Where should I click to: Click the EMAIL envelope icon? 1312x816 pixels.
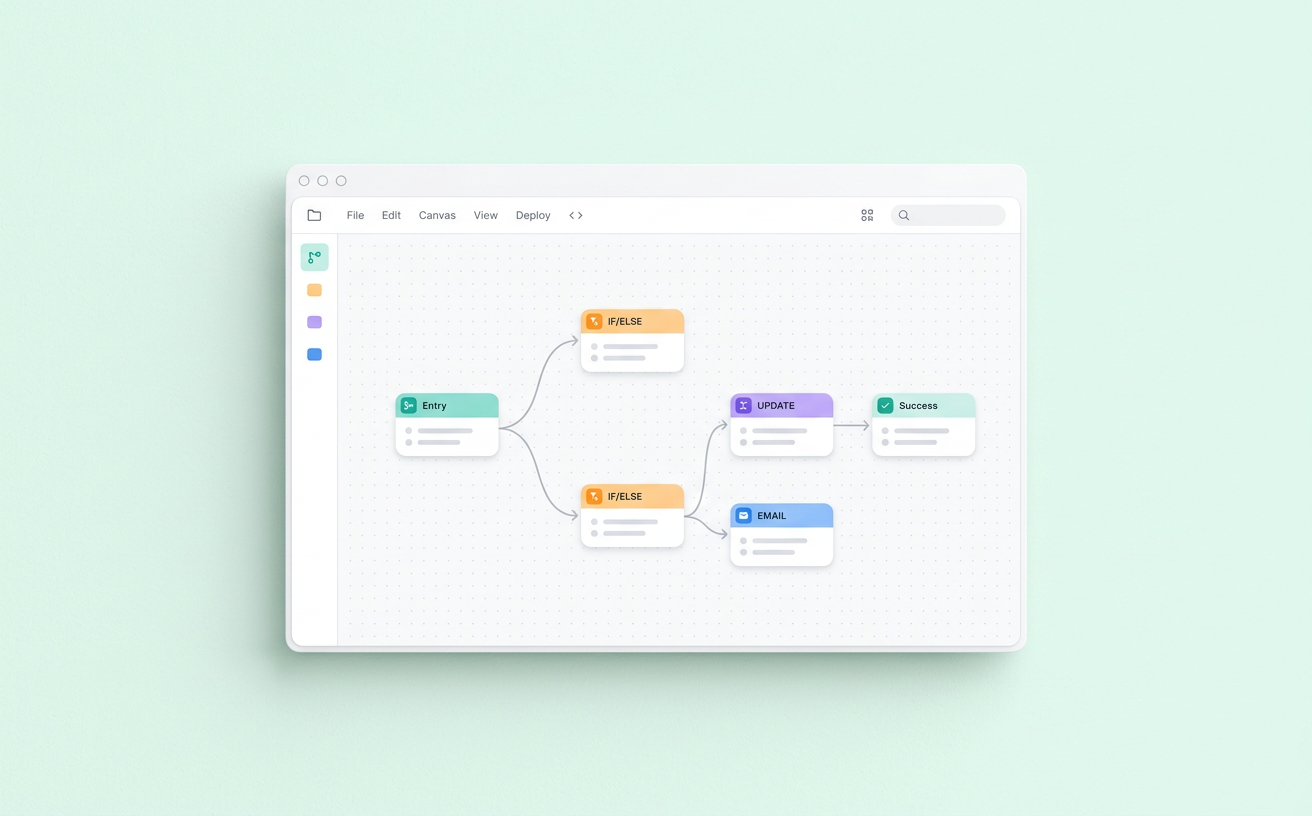pyautogui.click(x=743, y=515)
